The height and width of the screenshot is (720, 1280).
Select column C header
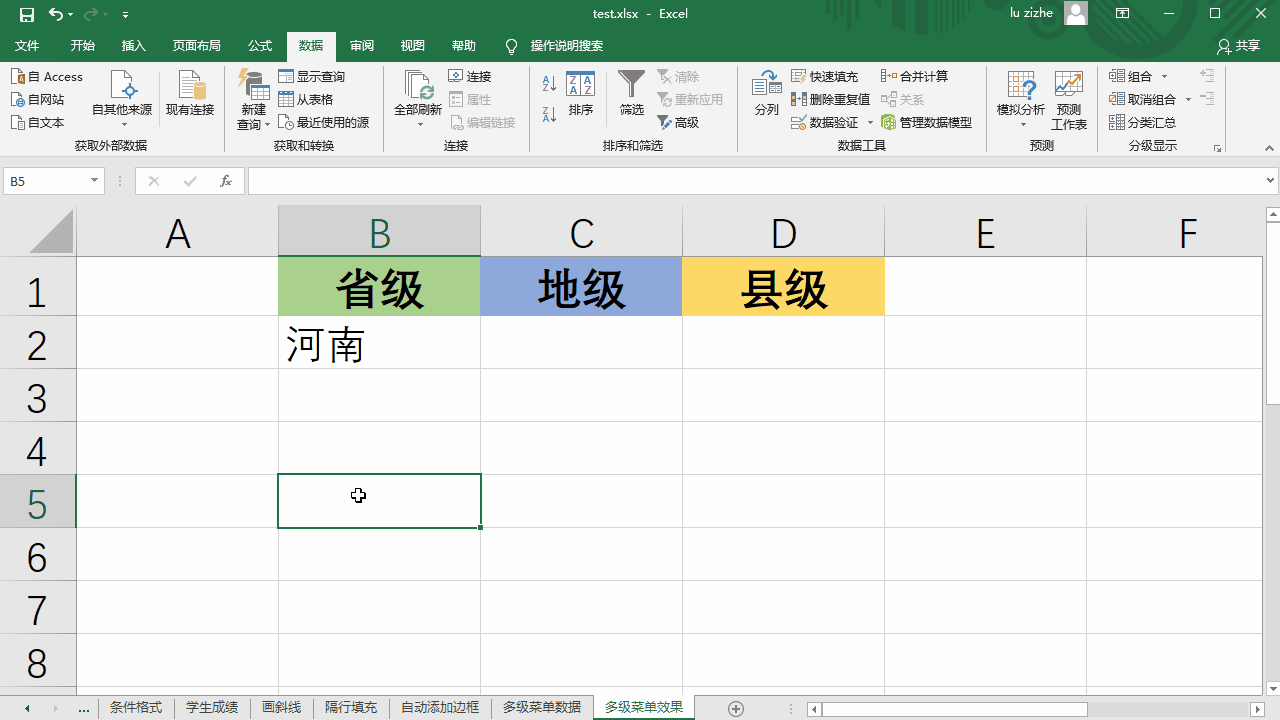point(581,232)
